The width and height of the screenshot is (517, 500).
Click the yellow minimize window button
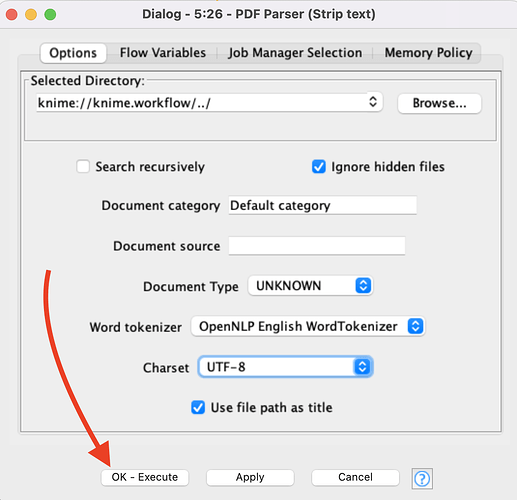31,15
